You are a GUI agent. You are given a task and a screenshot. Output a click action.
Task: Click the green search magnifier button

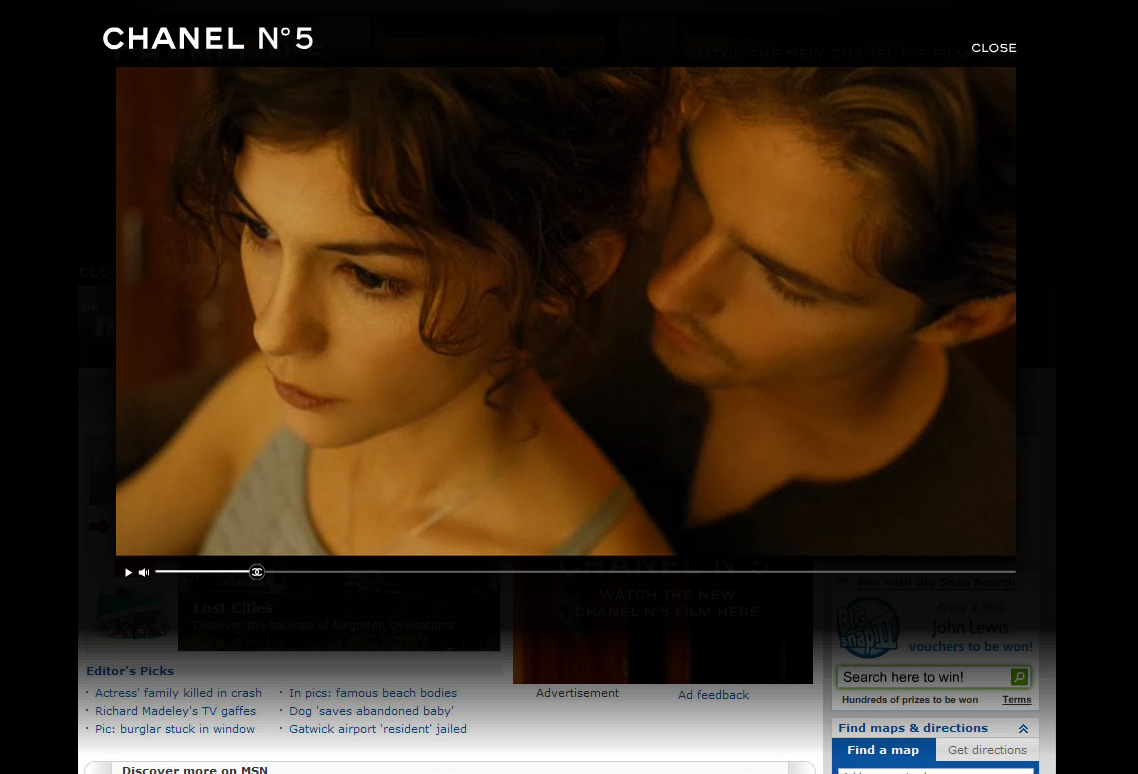click(x=1018, y=677)
